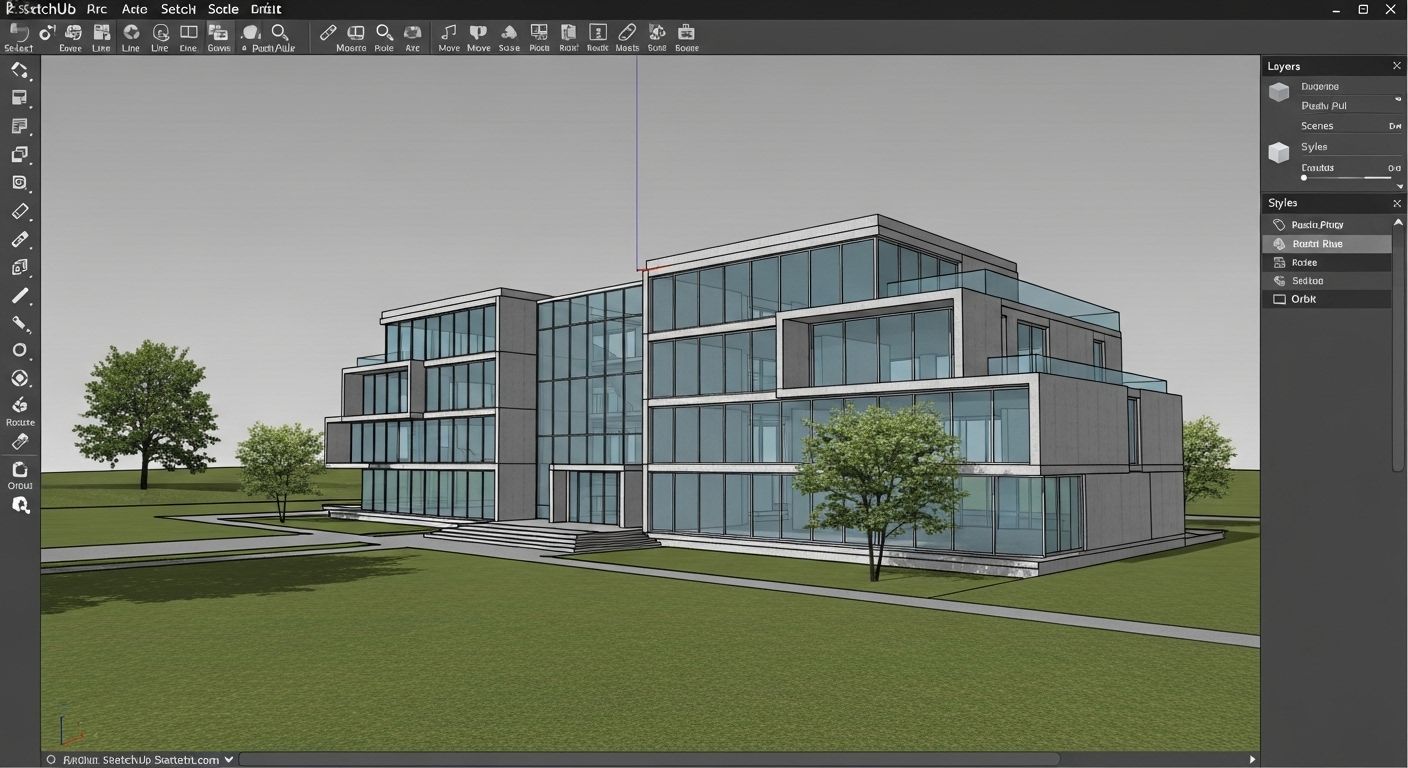Choose the Eraser tool in the left sidebar
The image size is (1408, 768).
tap(20, 211)
